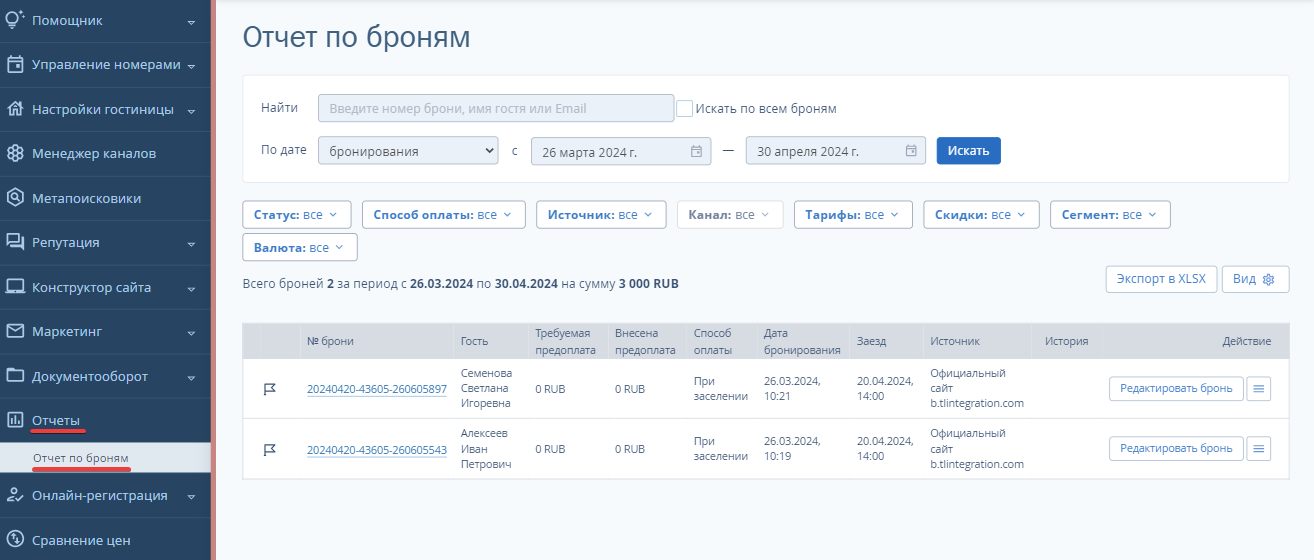1314x560 pixels.
Task: Open the Метапоисковики menu item
Action: point(105,198)
